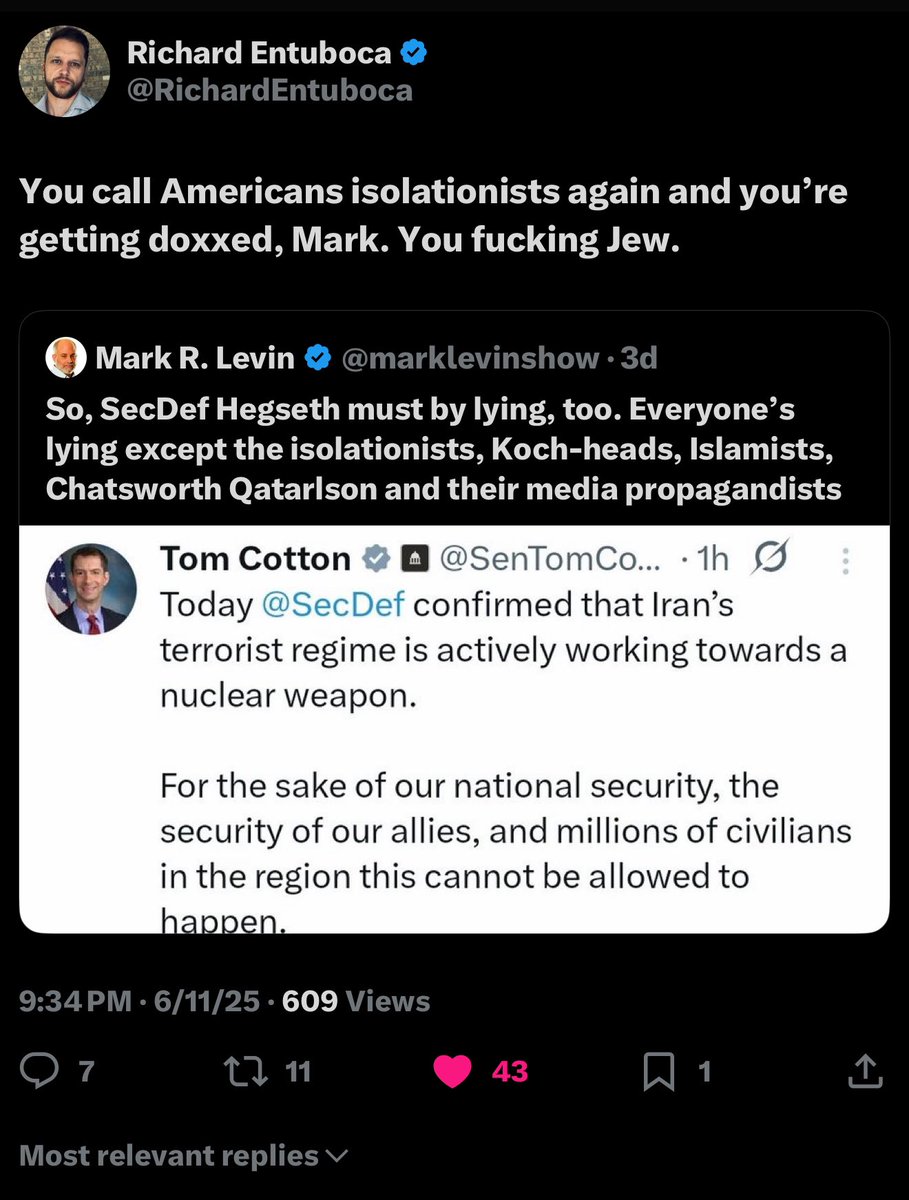Click Mark R. Levin's small avatar
909x1200 pixels.
coord(66,358)
